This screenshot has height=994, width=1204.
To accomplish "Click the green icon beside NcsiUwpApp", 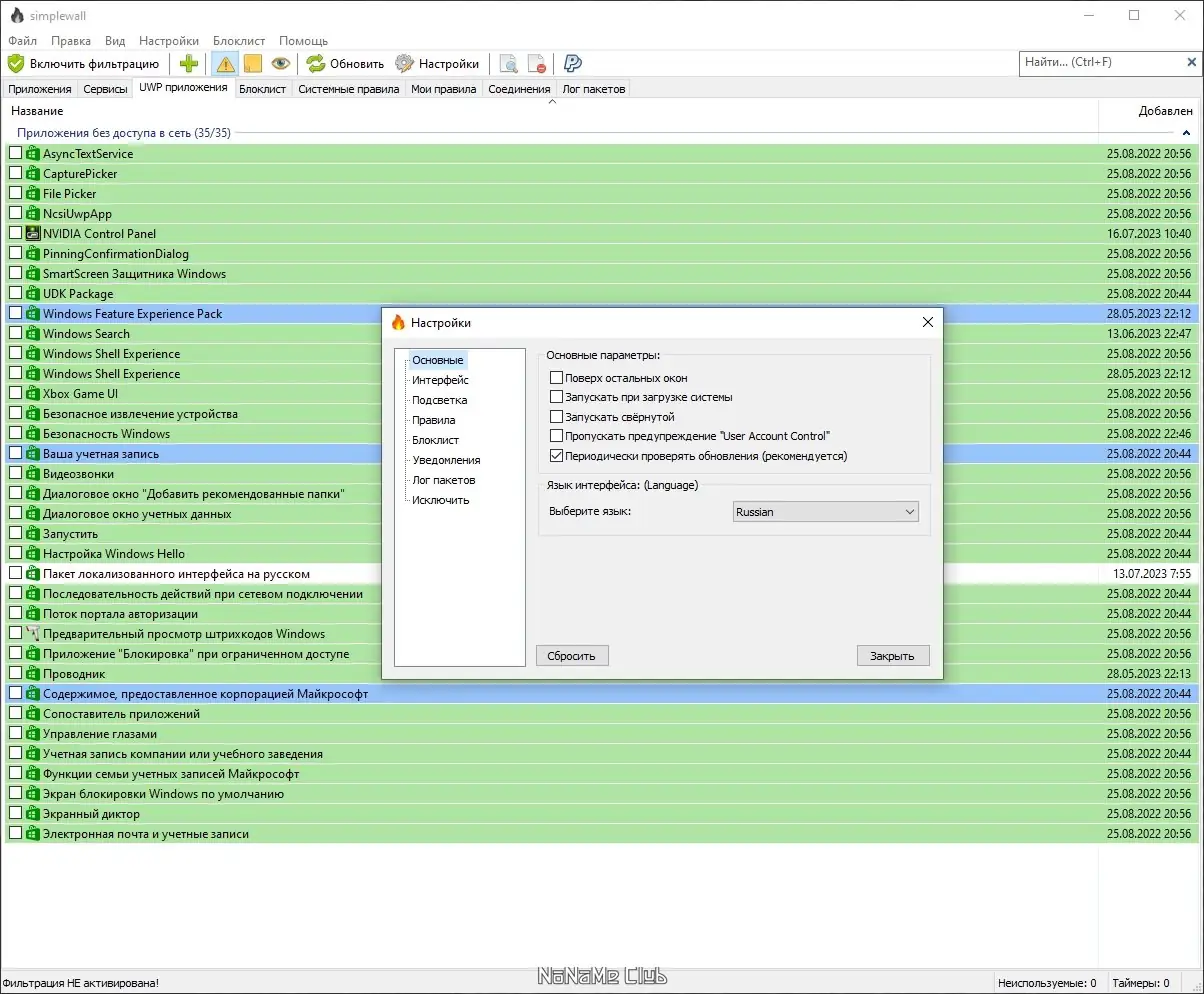I will (x=32, y=213).
